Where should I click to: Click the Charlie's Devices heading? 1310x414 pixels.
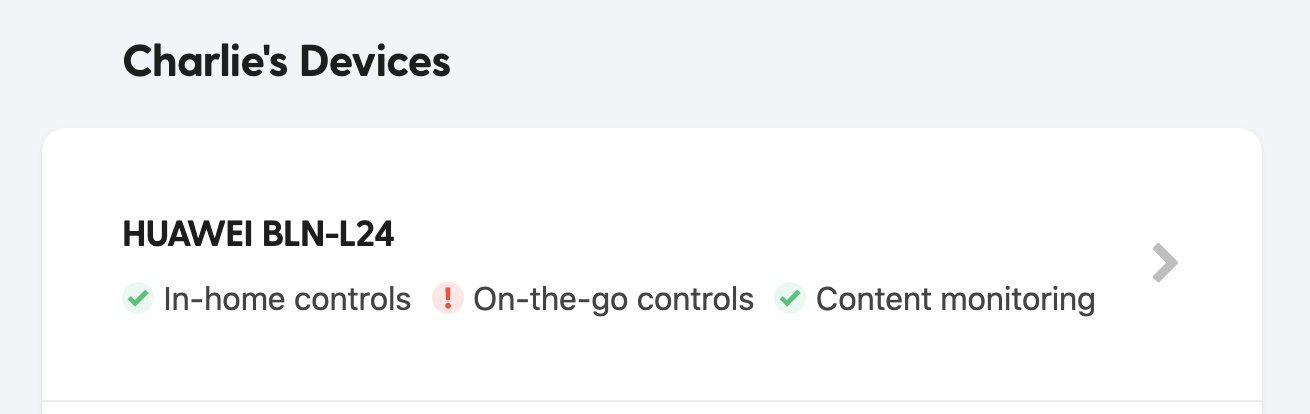286,62
